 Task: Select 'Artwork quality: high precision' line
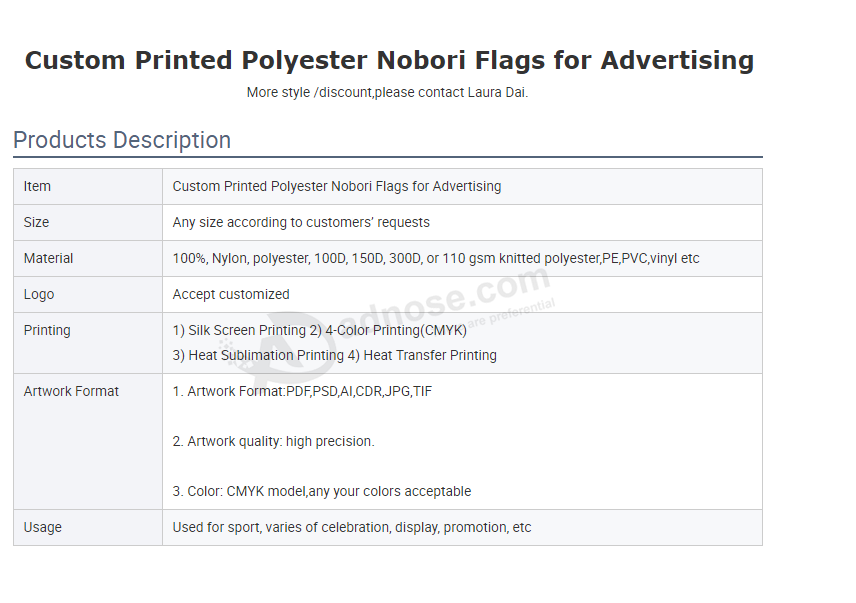274,441
